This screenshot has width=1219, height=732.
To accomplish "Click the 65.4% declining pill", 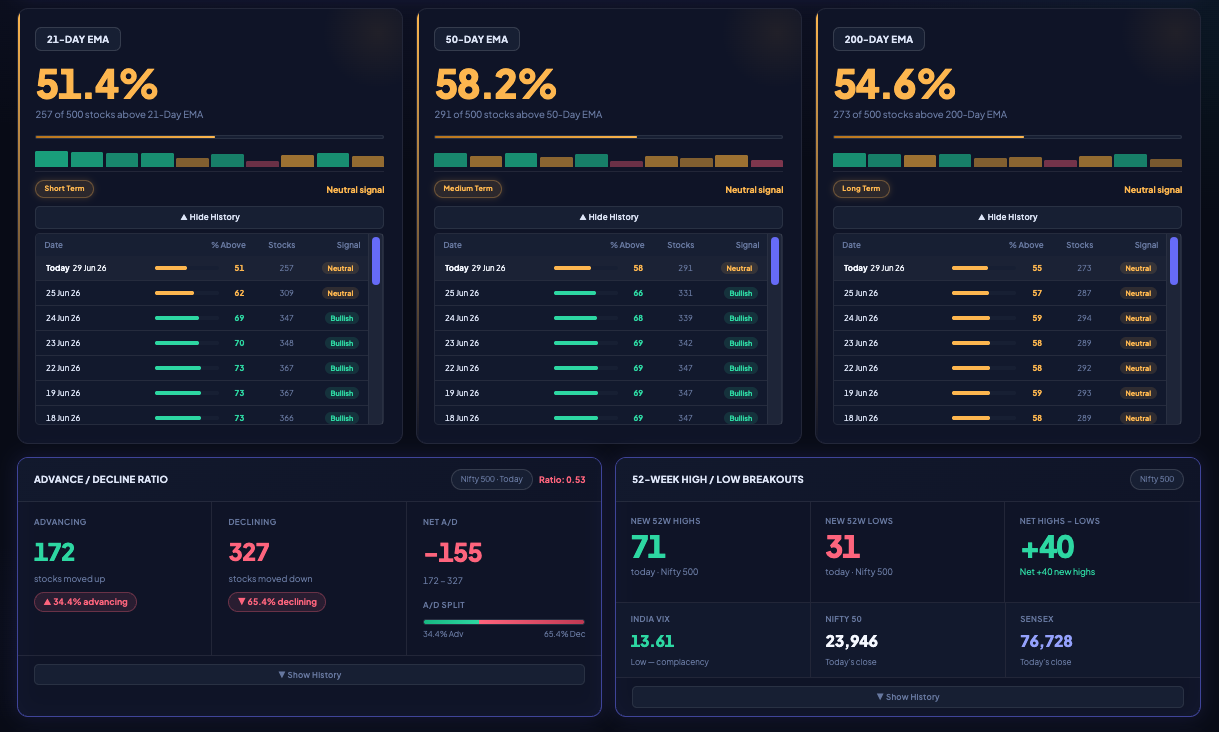I will tap(277, 602).
